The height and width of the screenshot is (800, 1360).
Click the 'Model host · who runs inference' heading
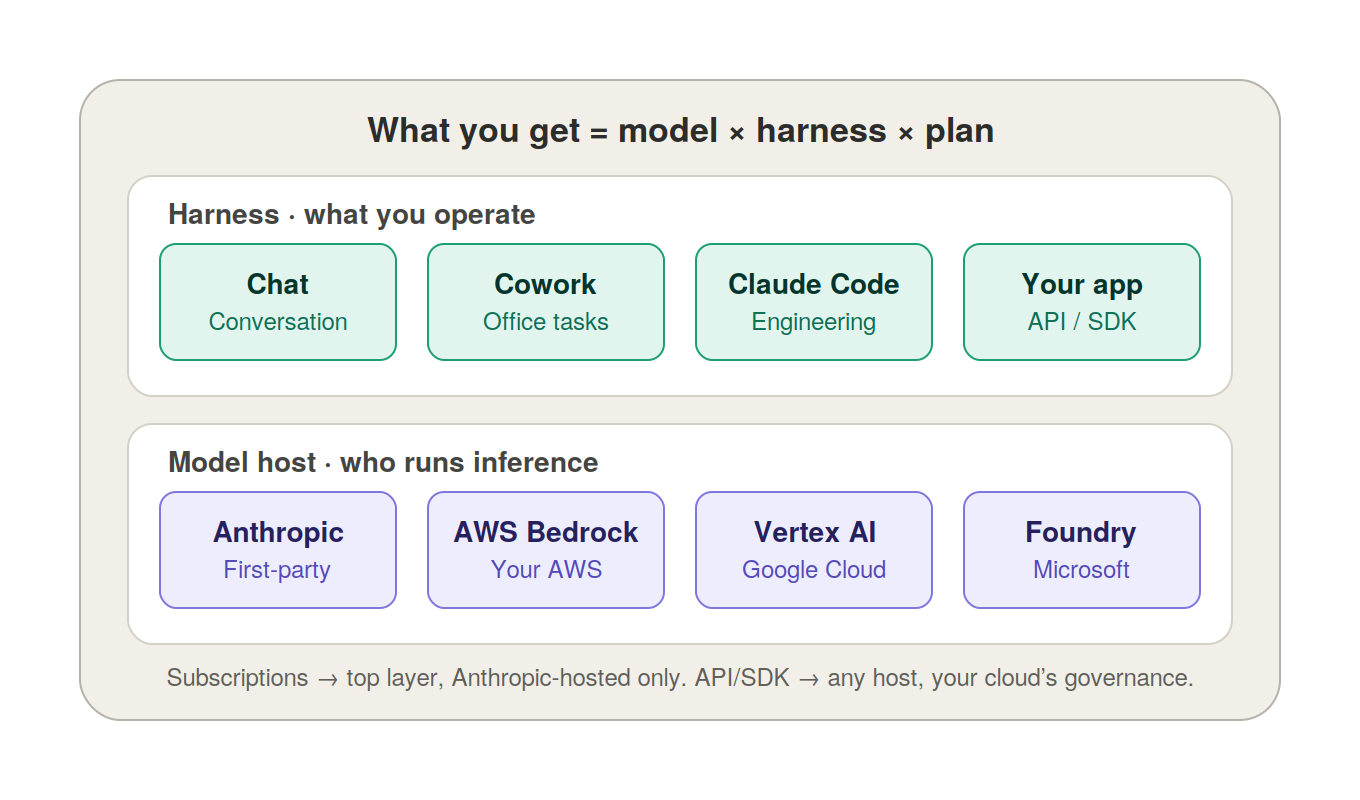[x=383, y=463]
